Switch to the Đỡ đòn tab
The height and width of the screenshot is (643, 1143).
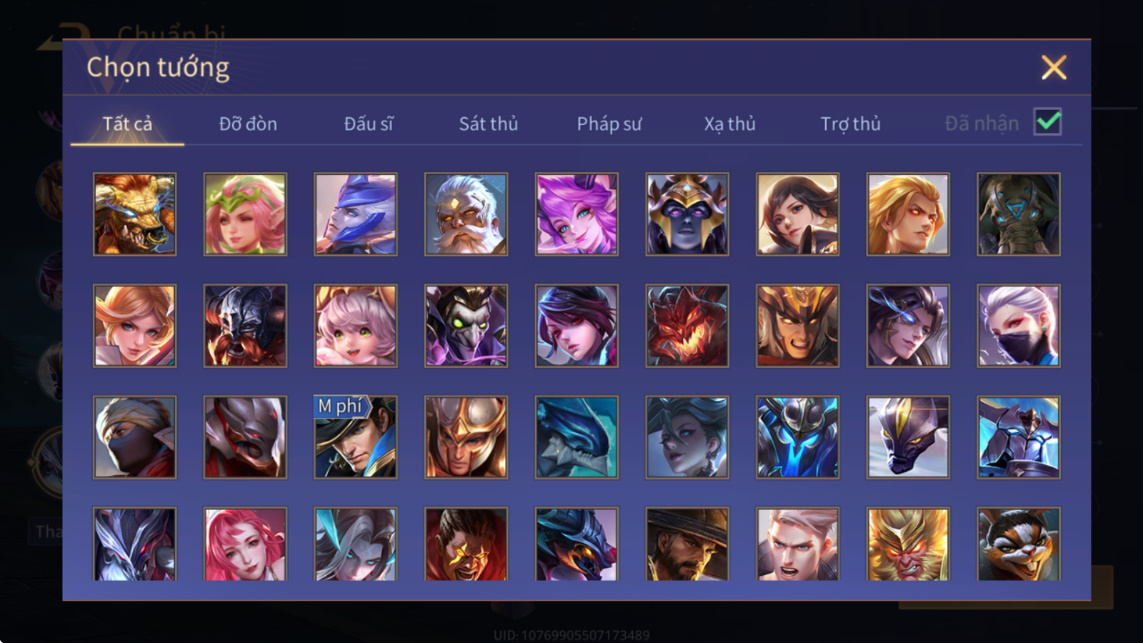(248, 124)
